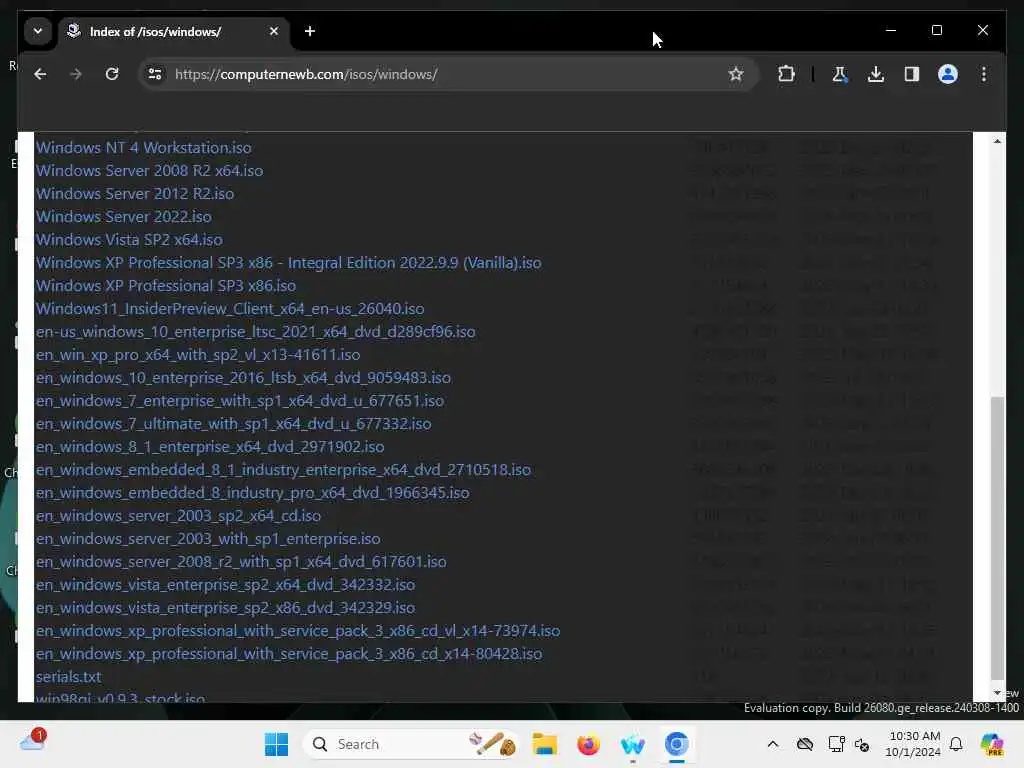This screenshot has height=768, width=1024.
Task: Open a new browser tab
Action: point(310,31)
